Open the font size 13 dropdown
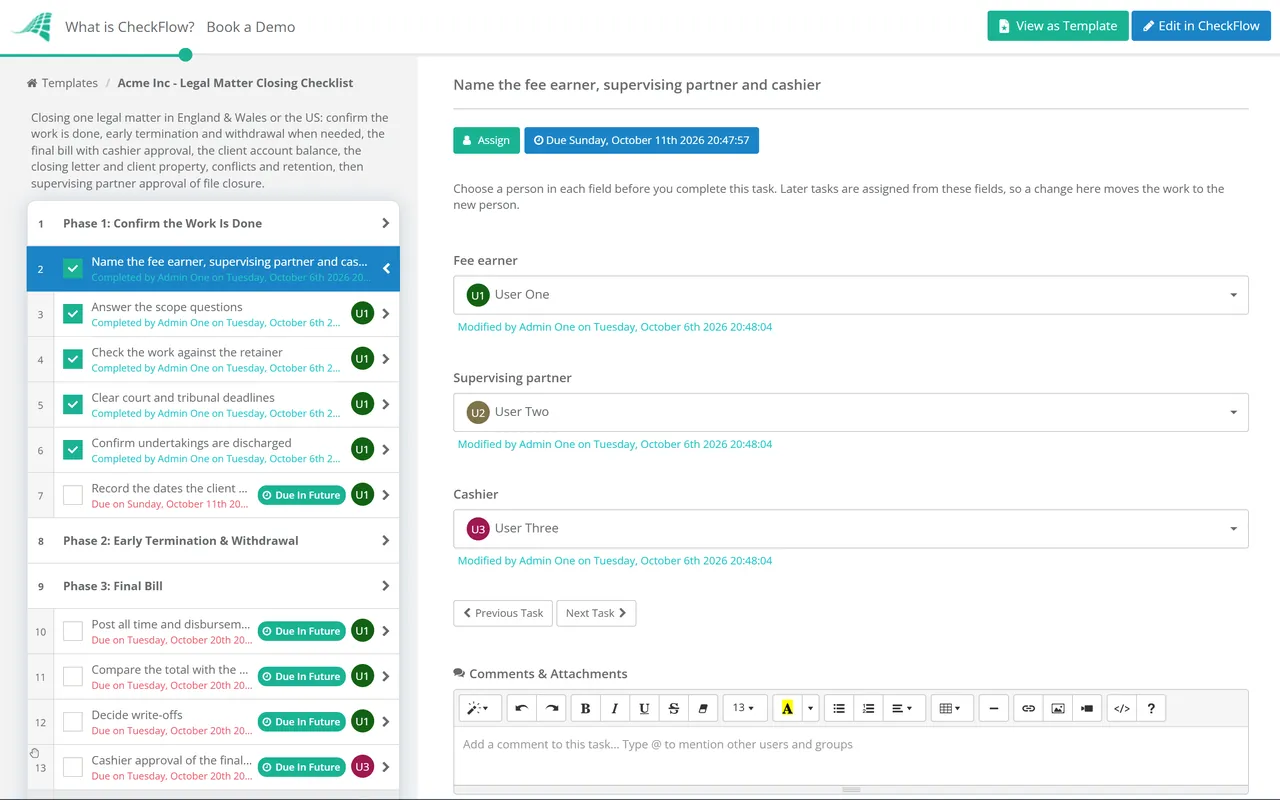The height and width of the screenshot is (800, 1280). tap(744, 708)
